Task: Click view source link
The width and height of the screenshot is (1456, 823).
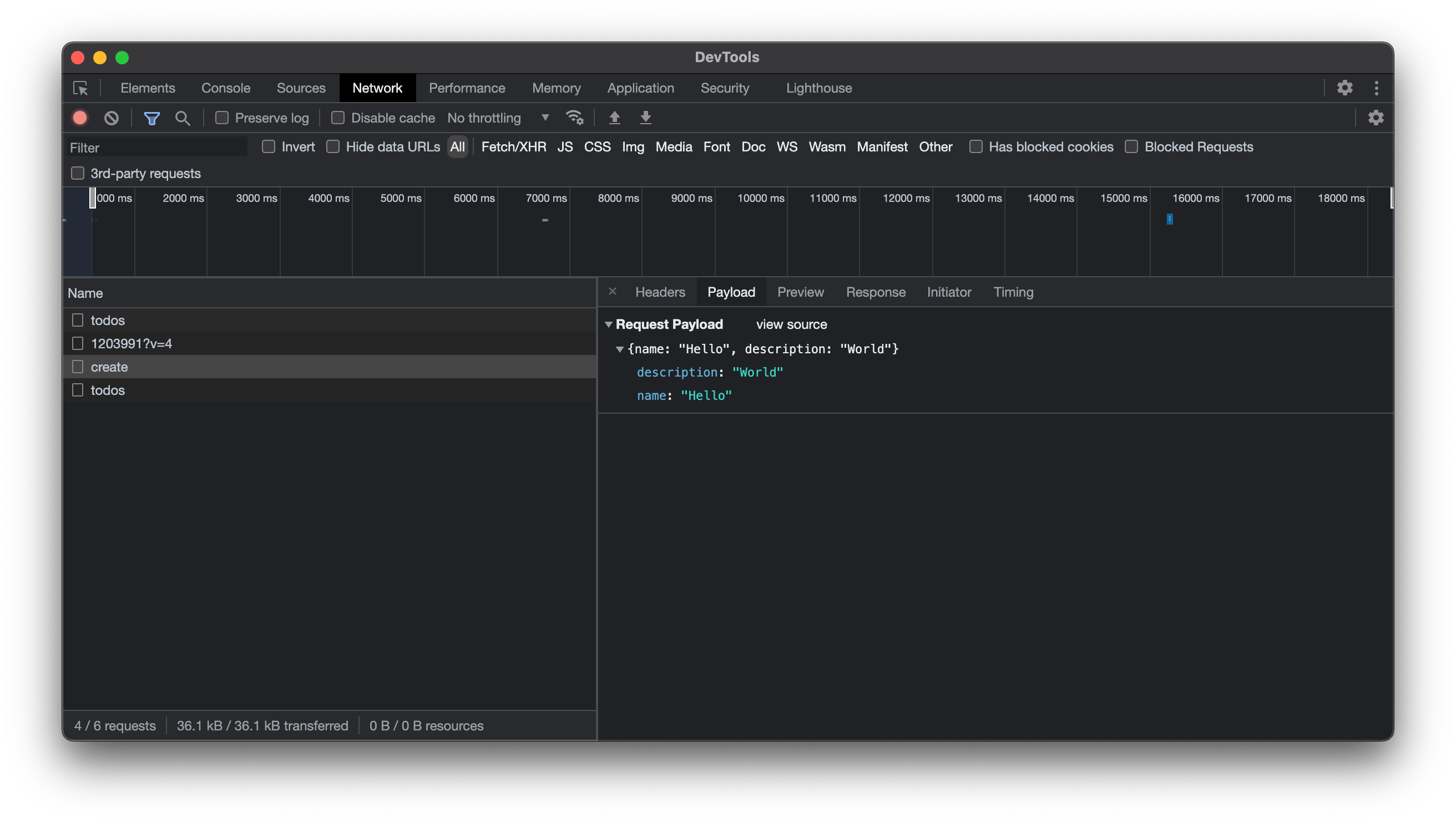Action: click(791, 324)
